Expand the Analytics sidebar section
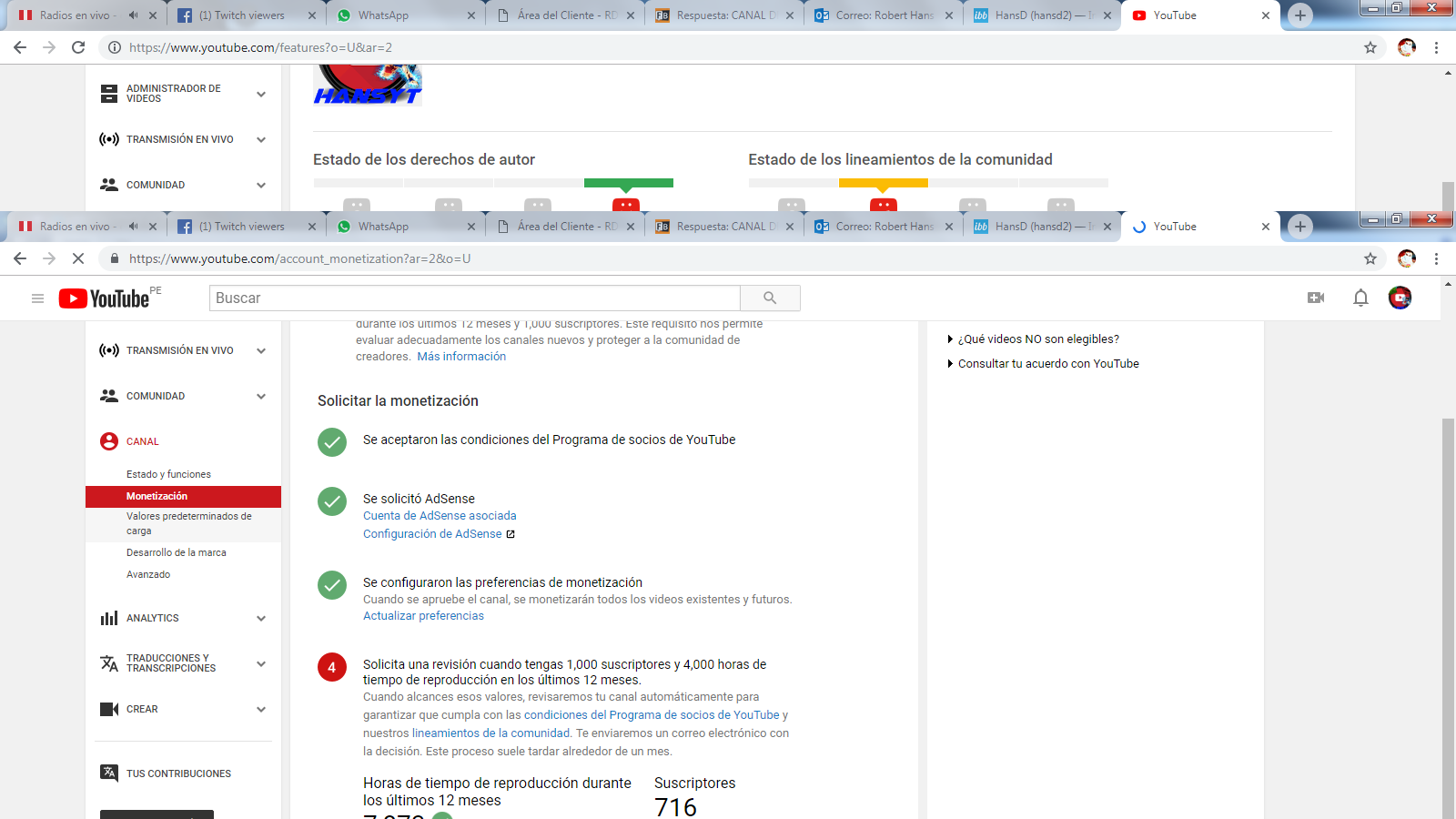 coord(261,618)
